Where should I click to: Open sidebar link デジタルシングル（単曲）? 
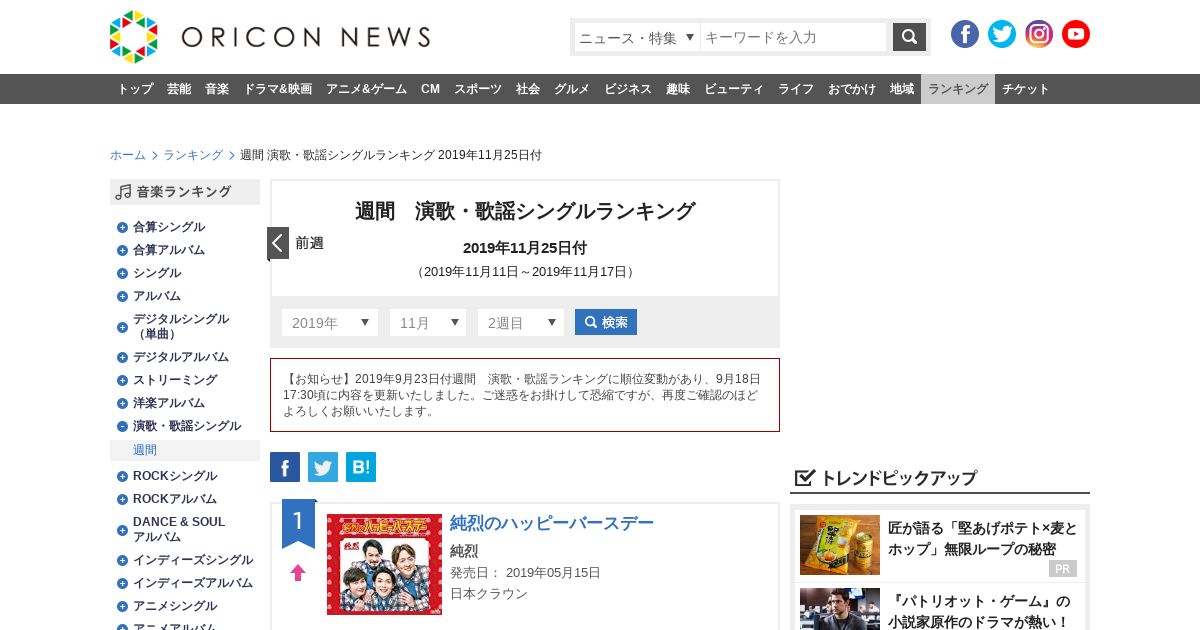point(181,326)
